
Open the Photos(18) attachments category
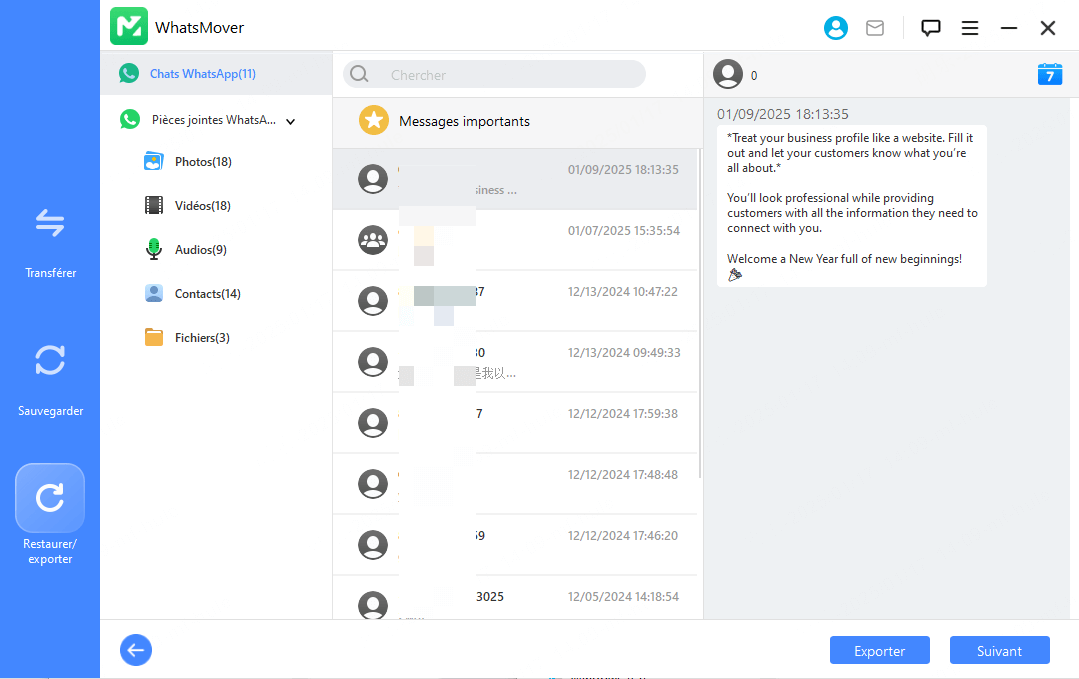(203, 162)
